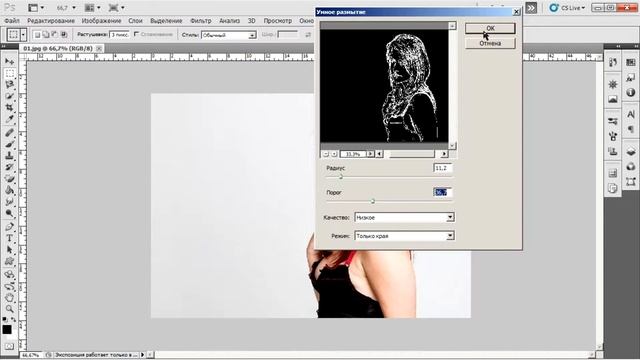Open the Стиль style dropdown in options bar
This screenshot has height=360, width=640.
pos(229,35)
